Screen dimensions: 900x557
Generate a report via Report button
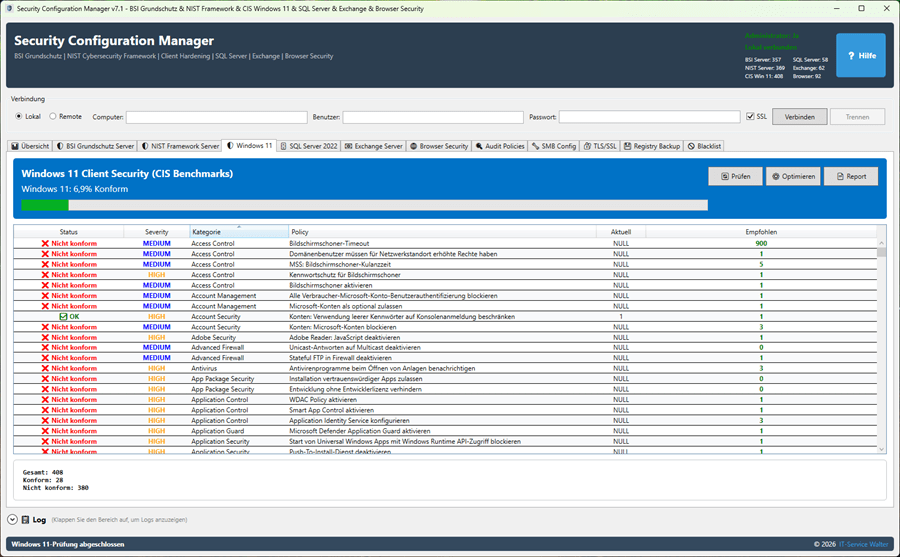[850, 176]
